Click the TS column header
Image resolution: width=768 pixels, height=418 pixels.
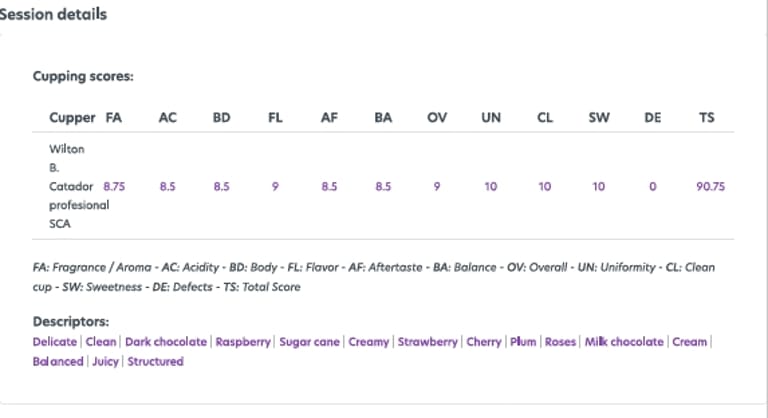coord(707,117)
